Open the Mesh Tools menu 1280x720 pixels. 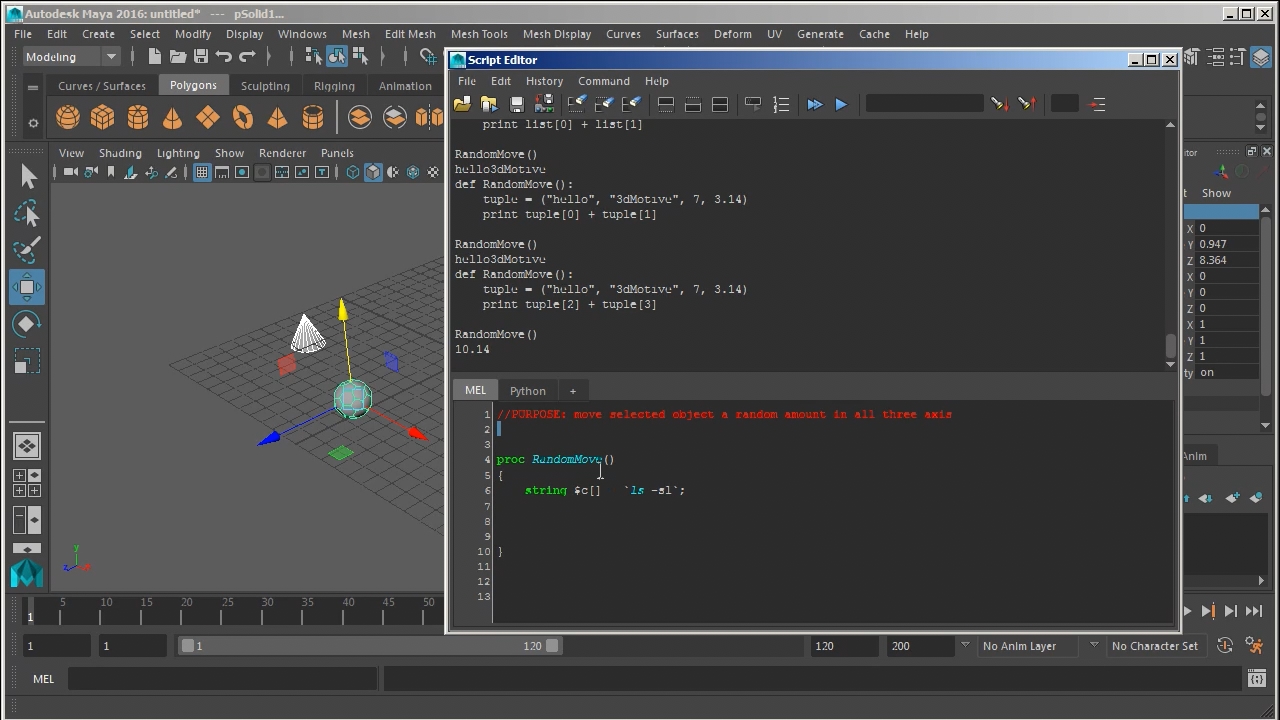pos(479,34)
